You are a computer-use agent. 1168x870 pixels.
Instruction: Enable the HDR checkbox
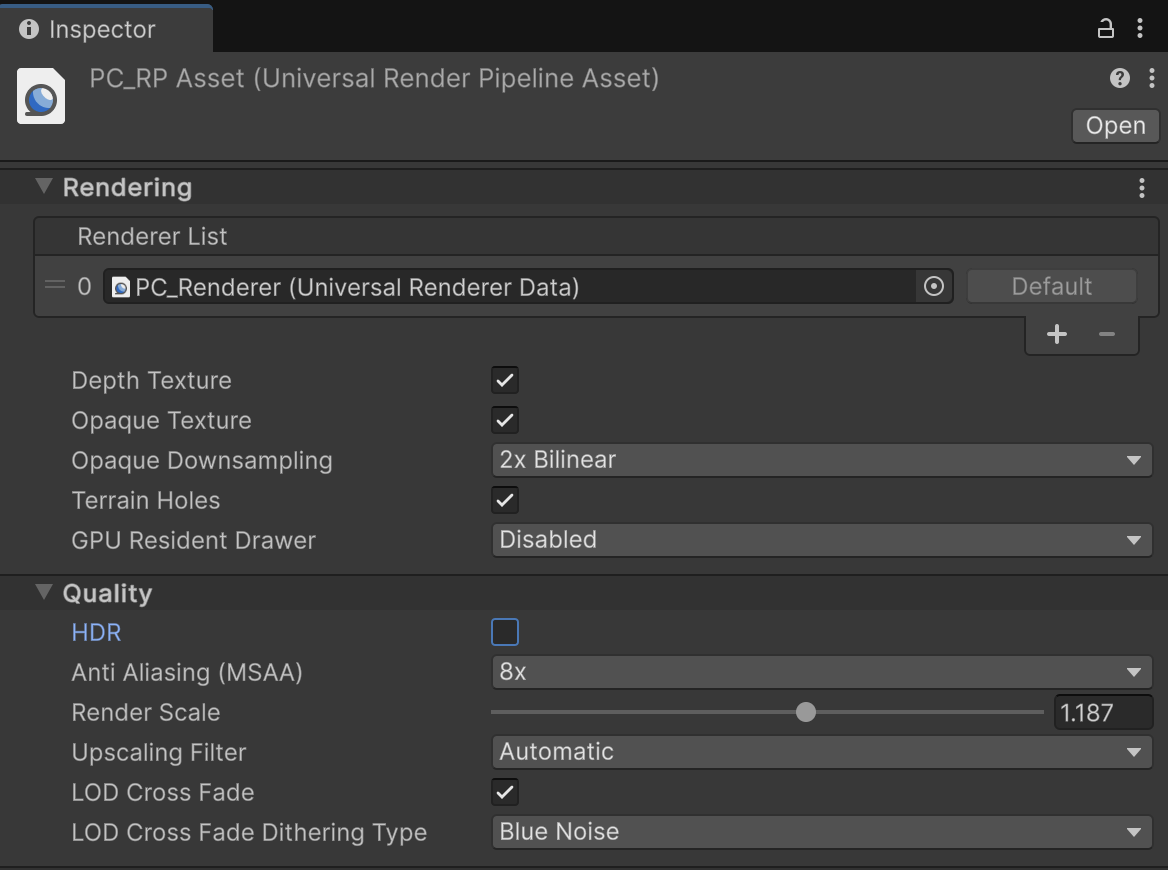504,632
